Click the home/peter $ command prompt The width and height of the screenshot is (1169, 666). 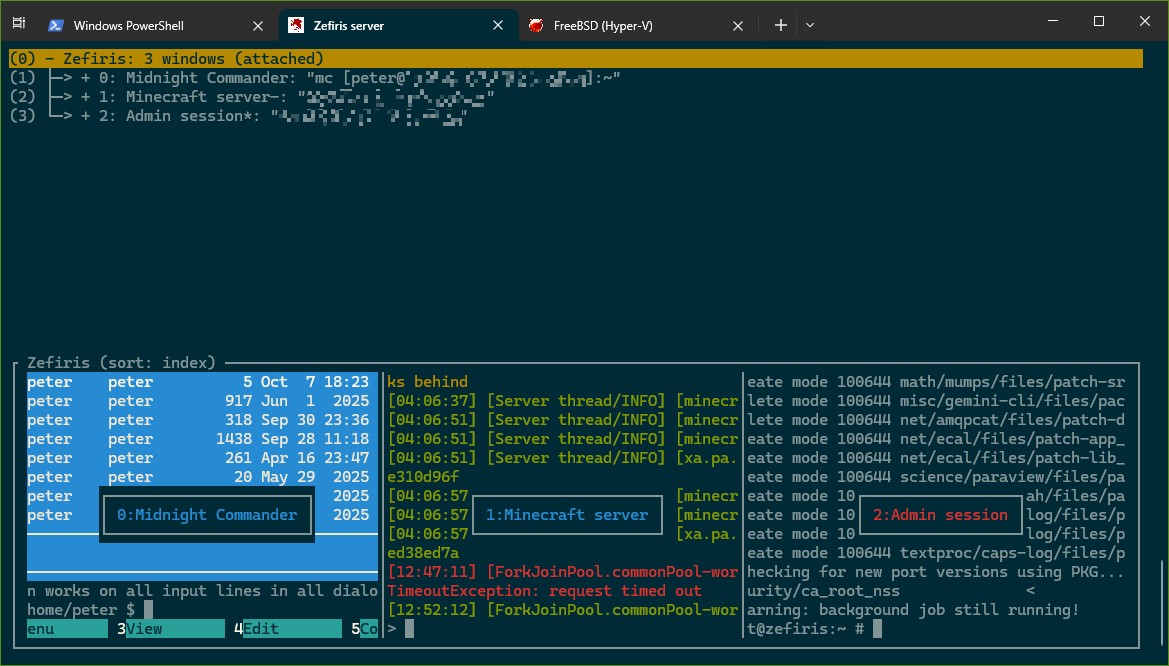pyautogui.click(x=89, y=610)
